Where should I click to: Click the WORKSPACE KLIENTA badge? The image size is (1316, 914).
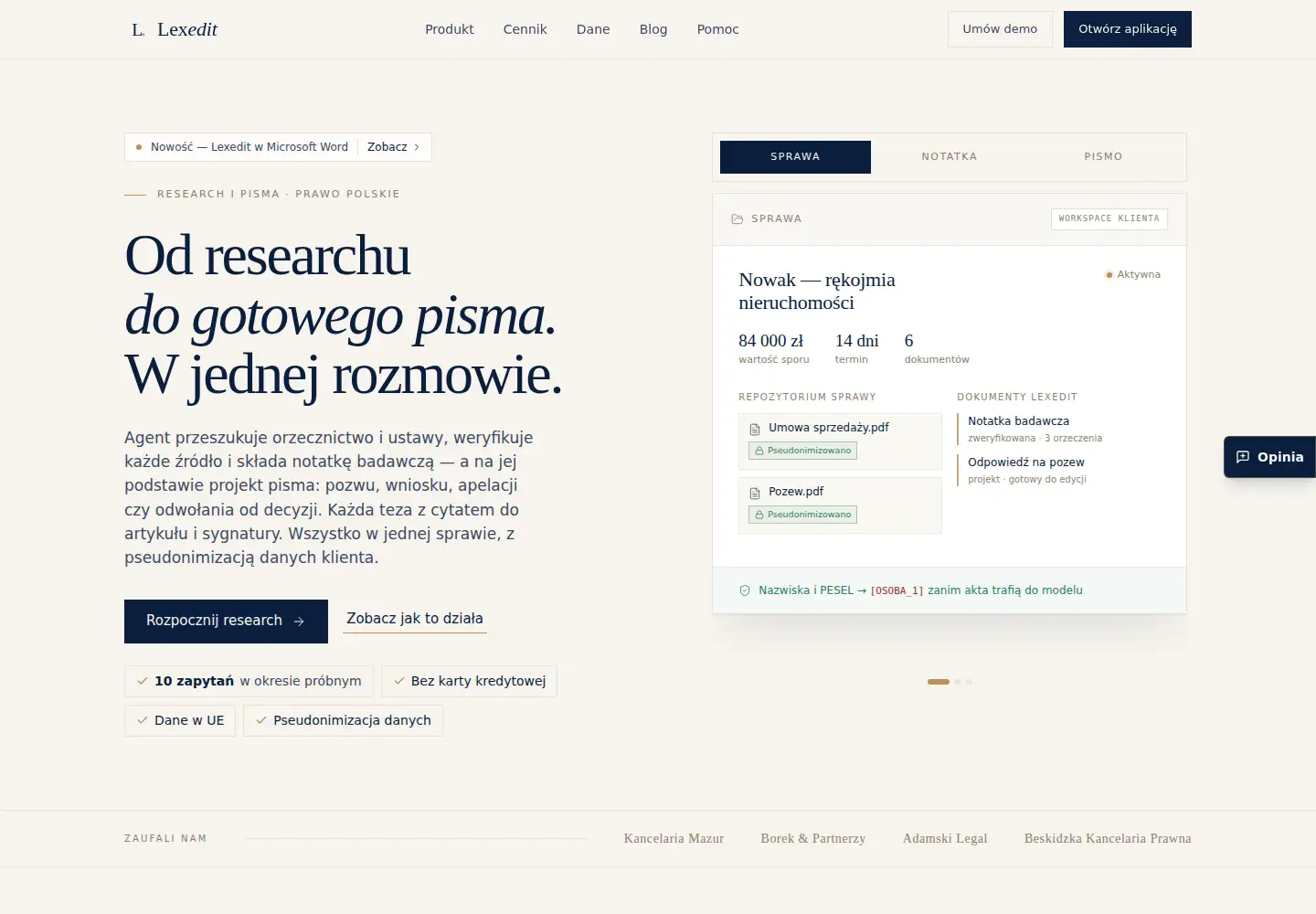[x=1109, y=219]
